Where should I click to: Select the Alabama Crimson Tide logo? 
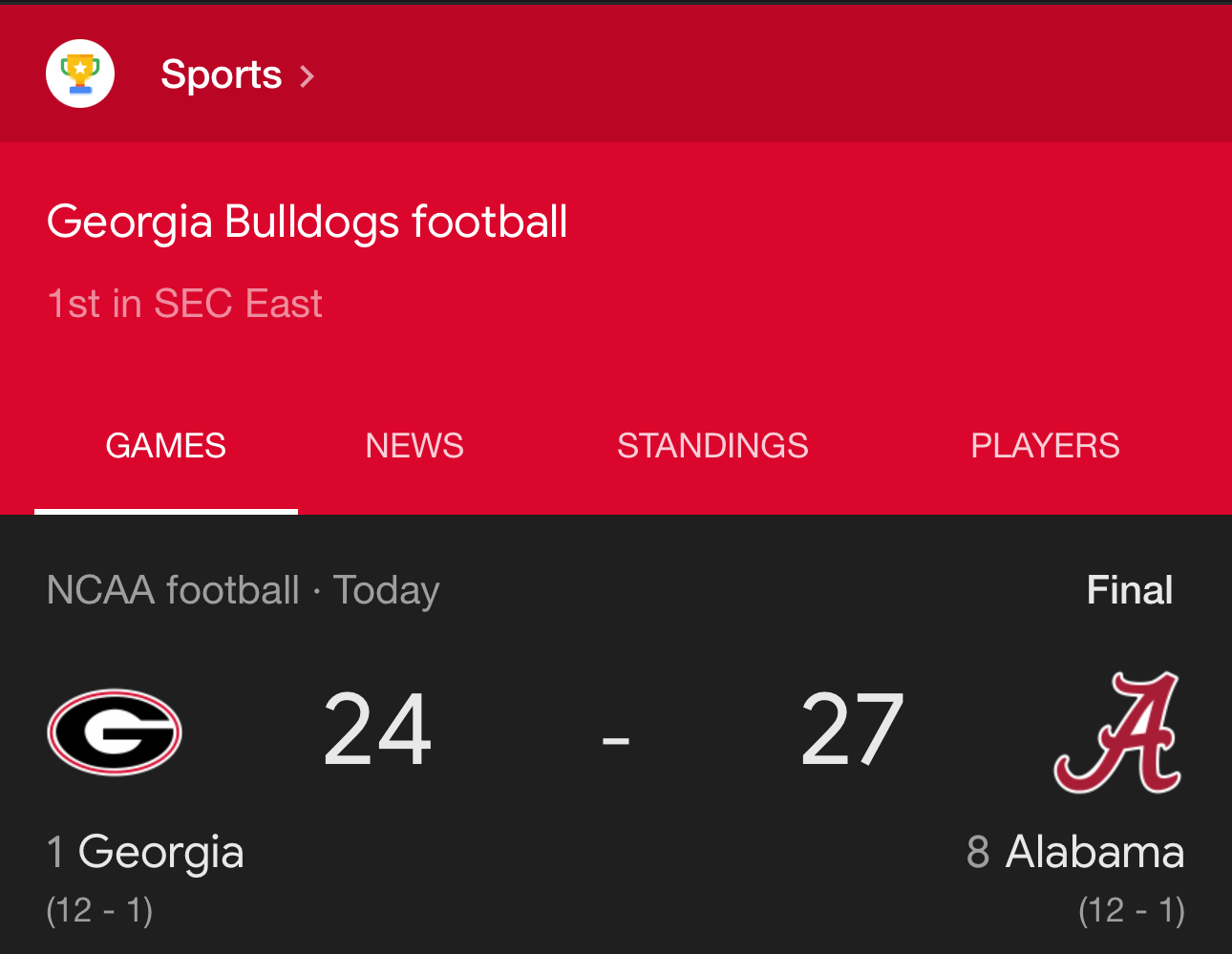1118,733
